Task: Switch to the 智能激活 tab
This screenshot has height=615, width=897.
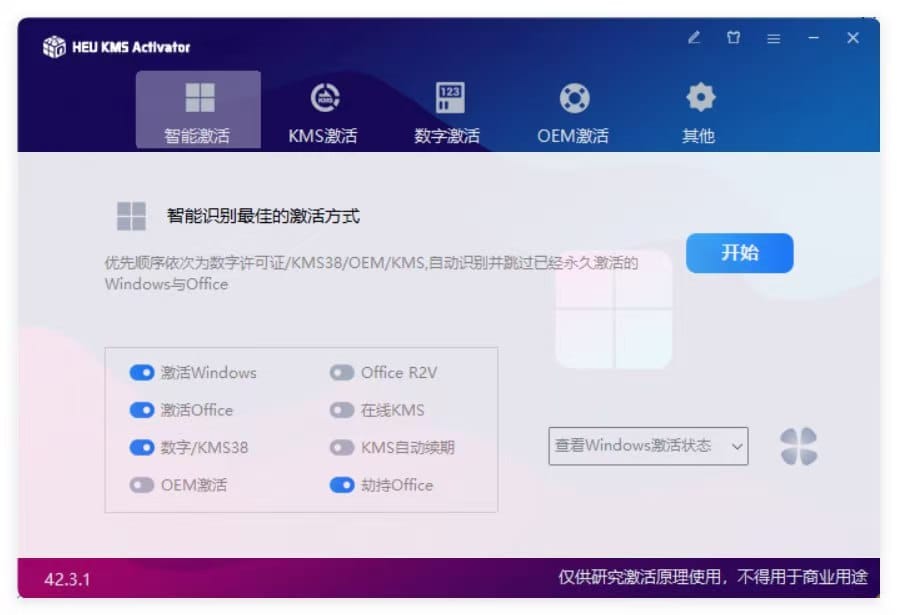Action: pyautogui.click(x=198, y=110)
